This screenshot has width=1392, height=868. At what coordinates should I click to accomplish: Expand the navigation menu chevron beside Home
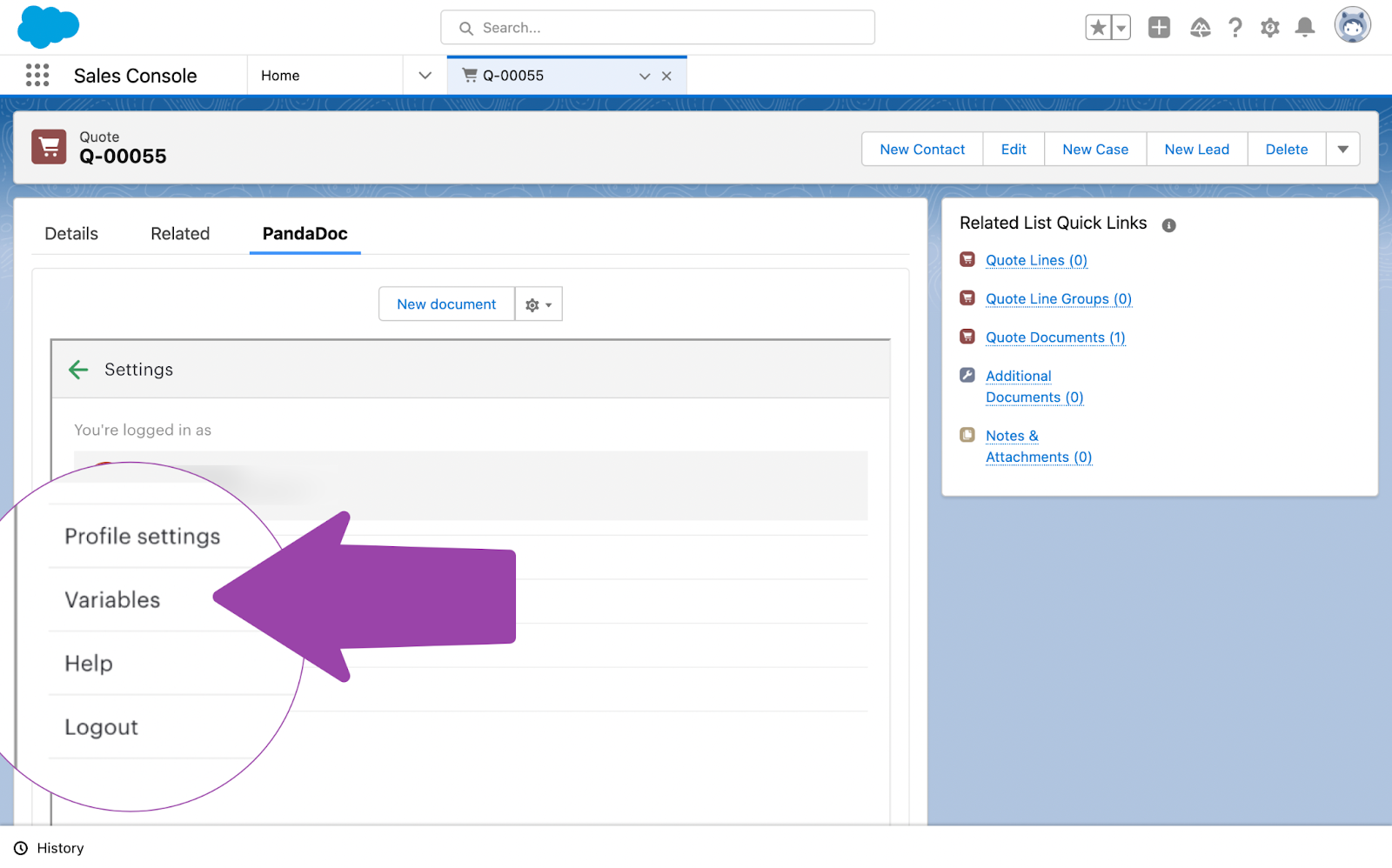425,76
